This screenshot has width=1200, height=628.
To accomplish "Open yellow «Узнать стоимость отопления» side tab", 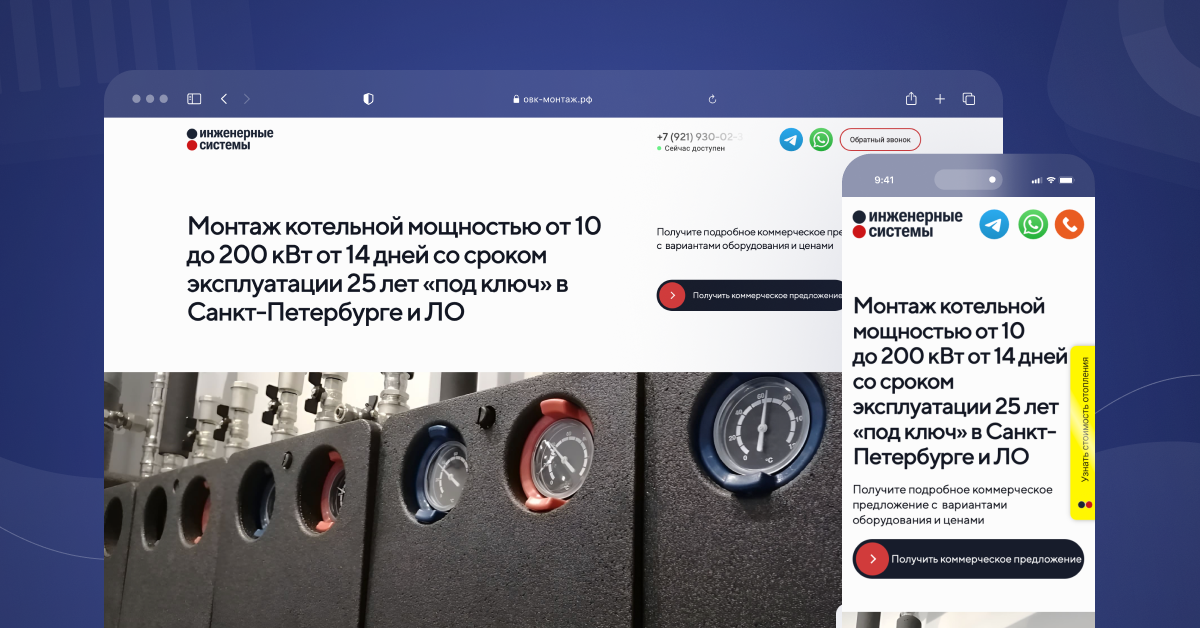I will coord(1083,432).
